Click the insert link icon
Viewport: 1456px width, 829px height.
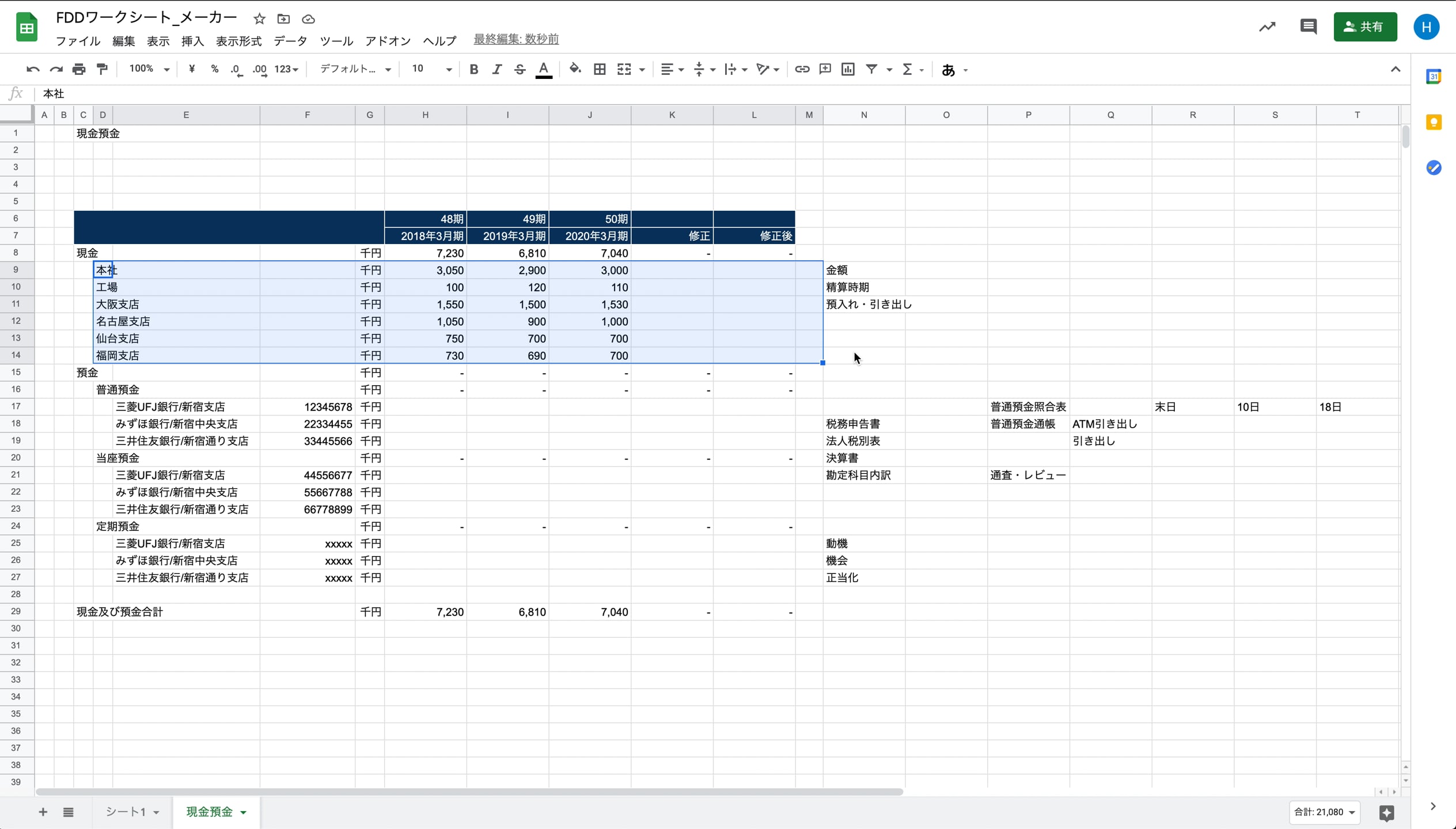(x=802, y=70)
